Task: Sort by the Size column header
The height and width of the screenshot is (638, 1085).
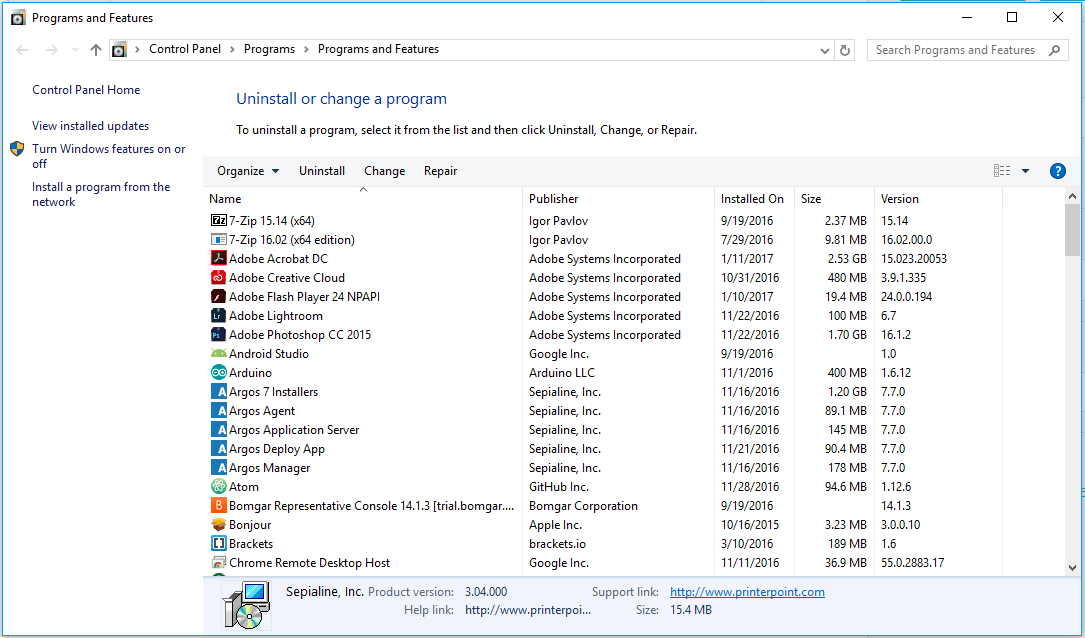Action: point(835,199)
